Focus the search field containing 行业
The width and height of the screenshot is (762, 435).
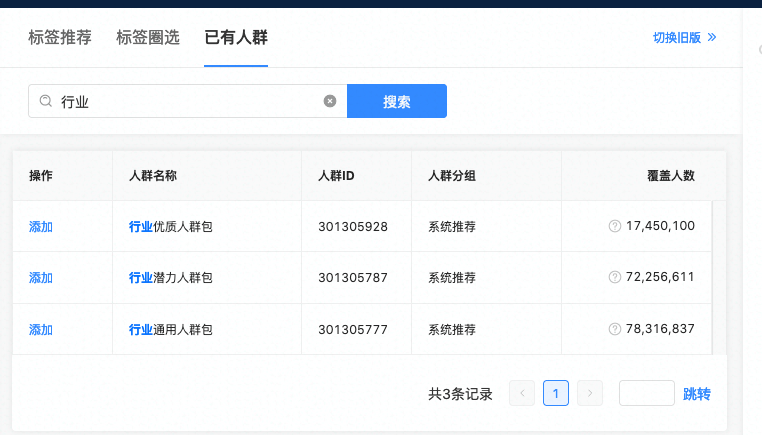[188, 101]
